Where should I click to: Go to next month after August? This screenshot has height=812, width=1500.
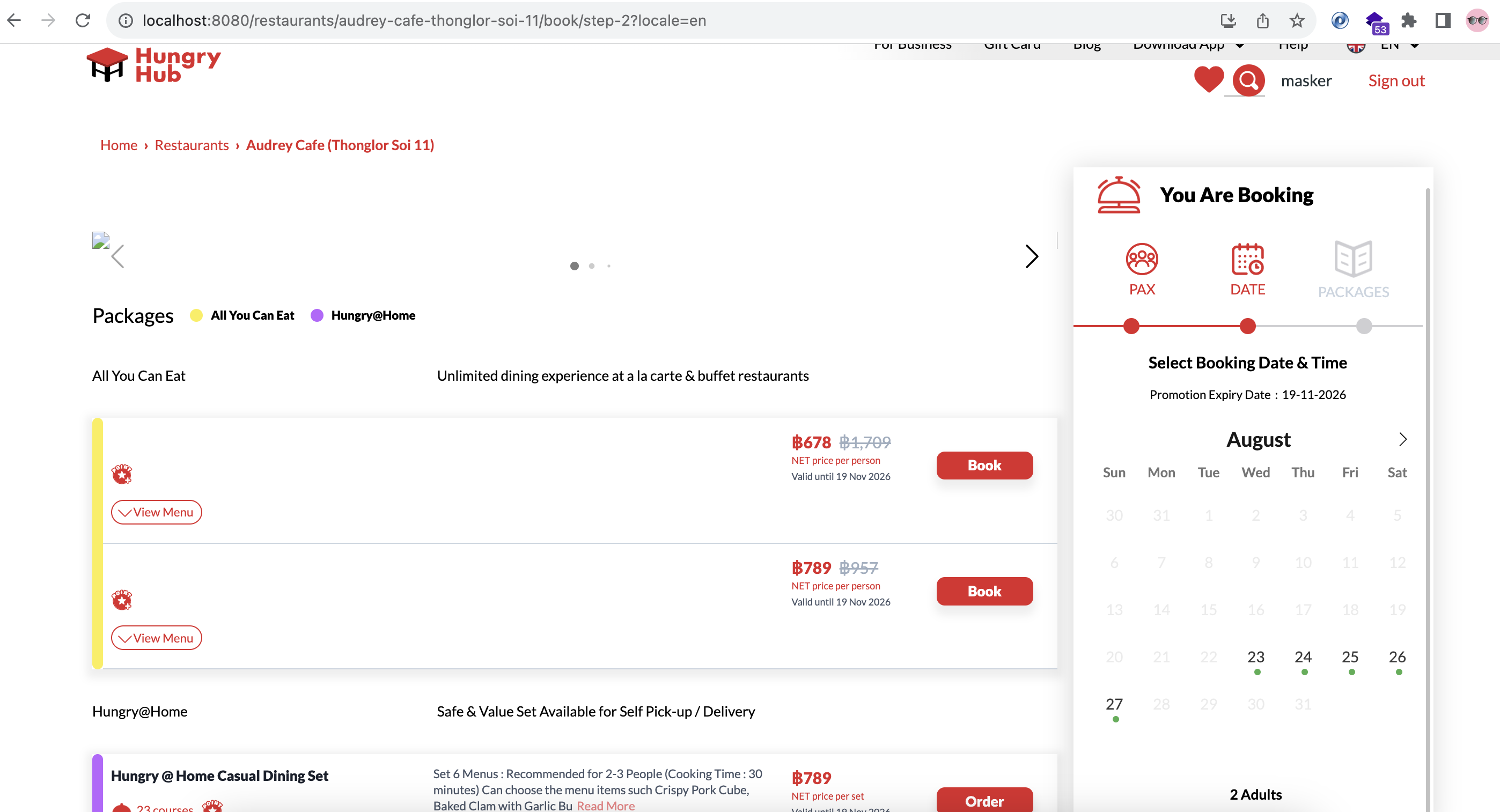(x=1402, y=439)
